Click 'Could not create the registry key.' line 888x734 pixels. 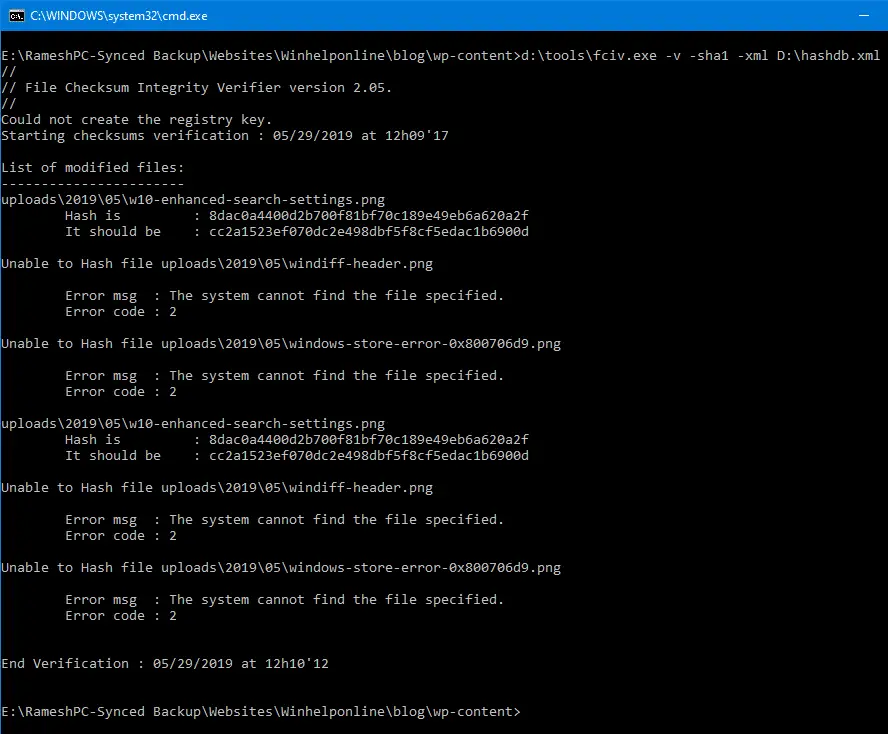(136, 120)
